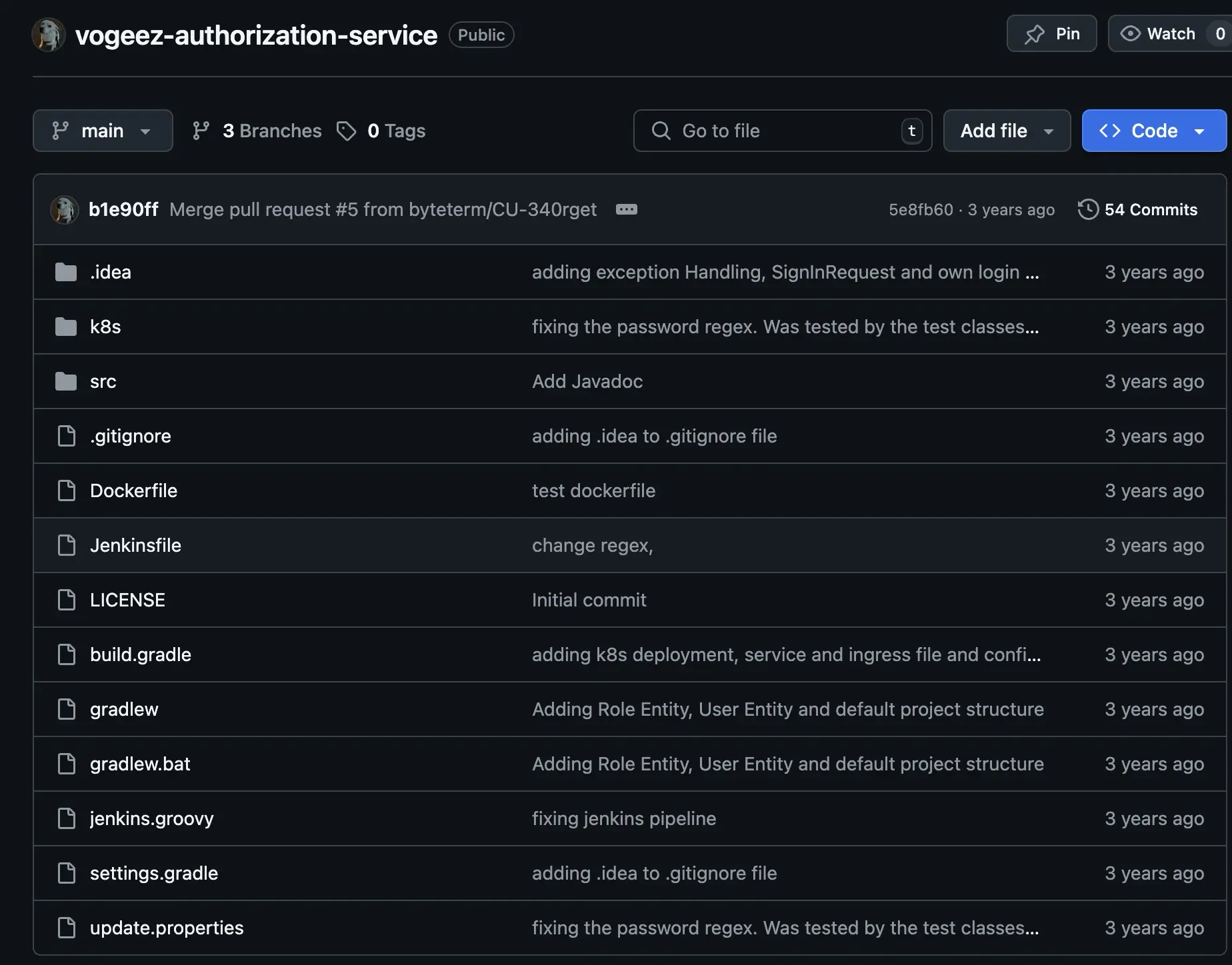The width and height of the screenshot is (1232, 965).
Task: Click the commit history clock icon
Action: pos(1087,209)
